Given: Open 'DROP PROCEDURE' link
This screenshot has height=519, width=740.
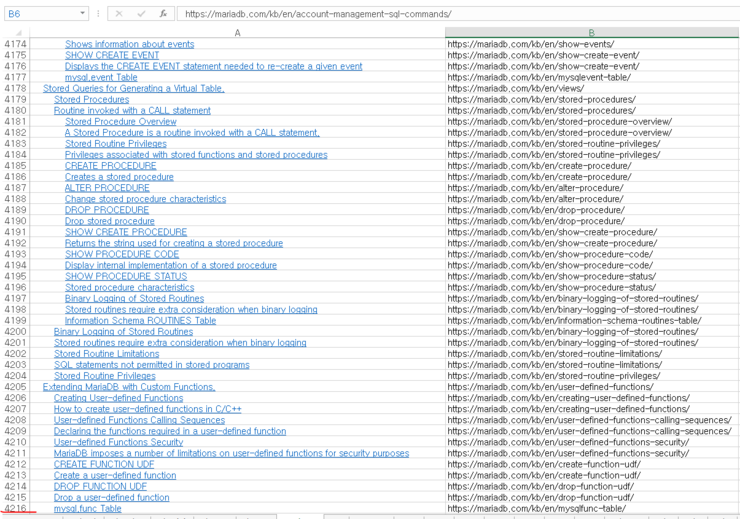Looking at the screenshot, I should (x=107, y=210).
